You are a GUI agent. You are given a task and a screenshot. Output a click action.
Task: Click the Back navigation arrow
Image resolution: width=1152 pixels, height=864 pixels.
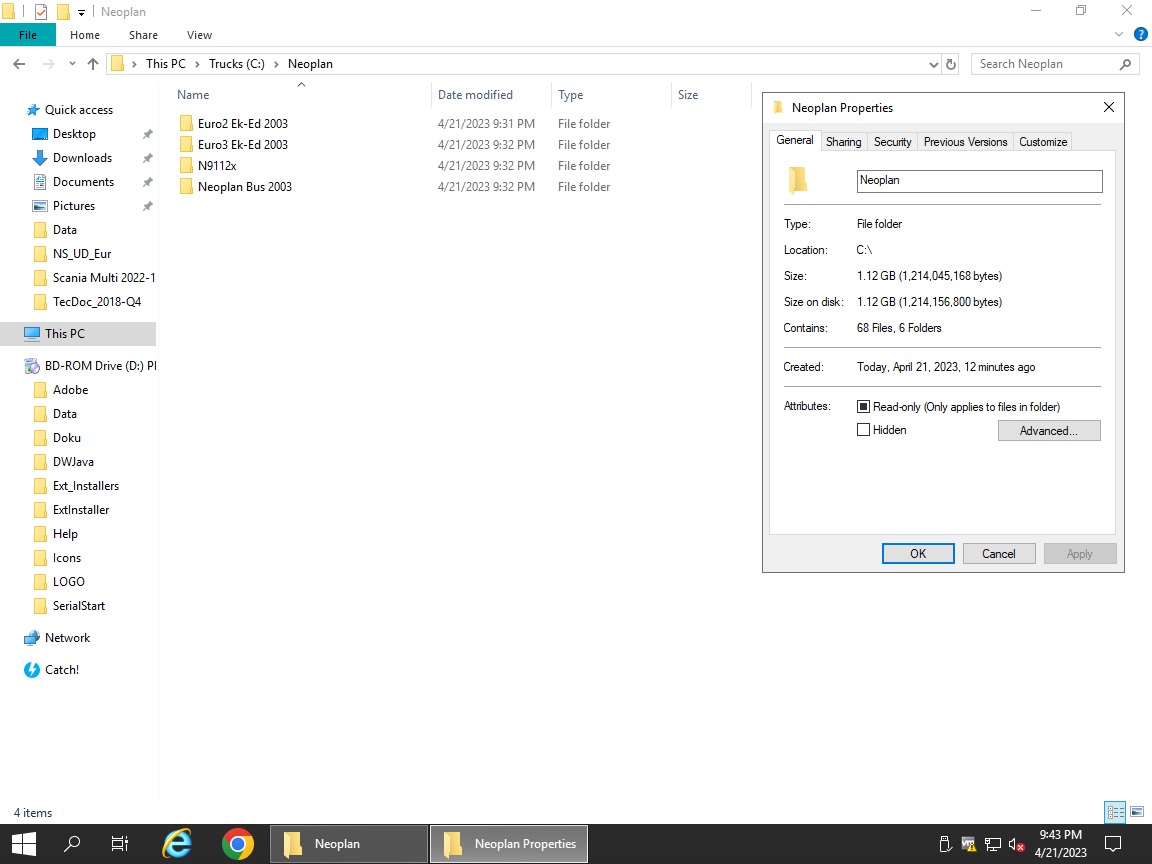pyautogui.click(x=19, y=64)
